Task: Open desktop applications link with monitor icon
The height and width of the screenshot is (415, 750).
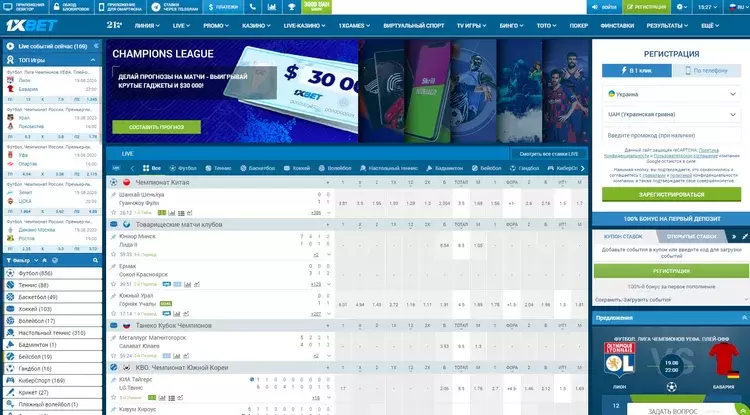Action: 24,7
